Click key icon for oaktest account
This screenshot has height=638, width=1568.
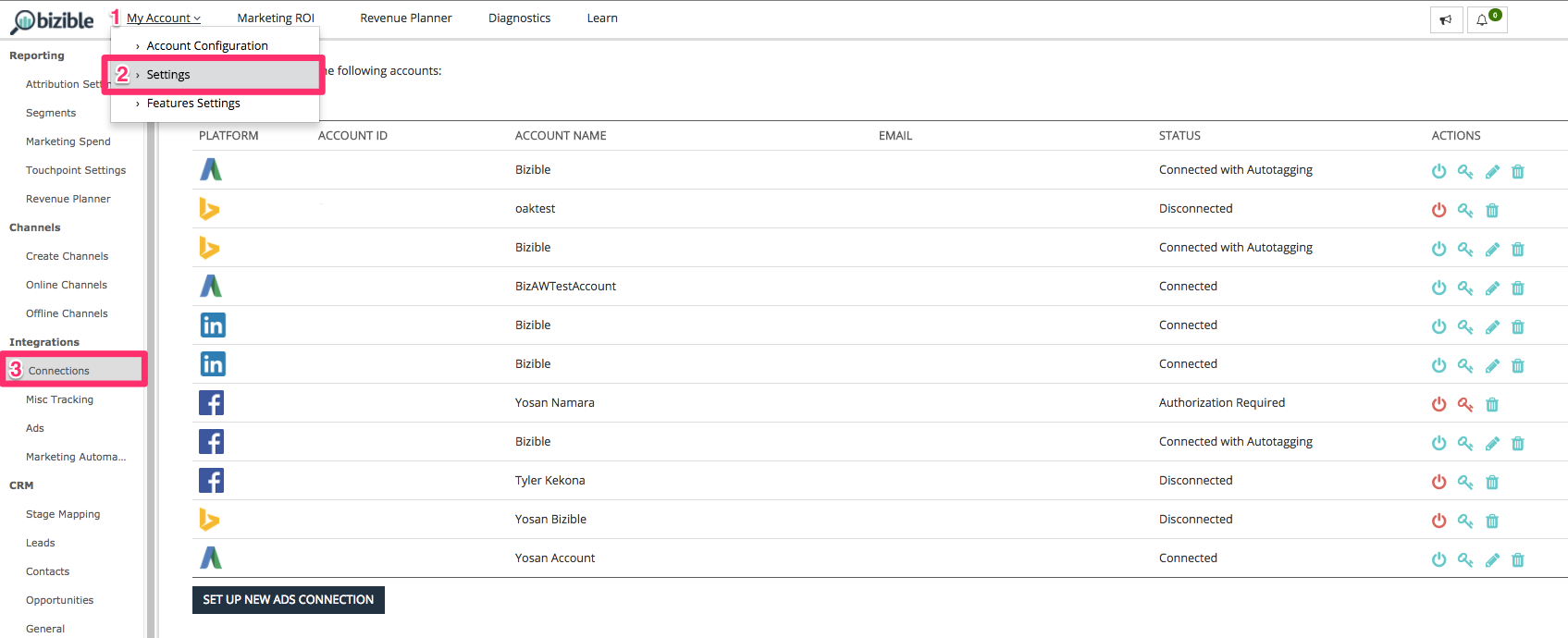pyautogui.click(x=1465, y=210)
